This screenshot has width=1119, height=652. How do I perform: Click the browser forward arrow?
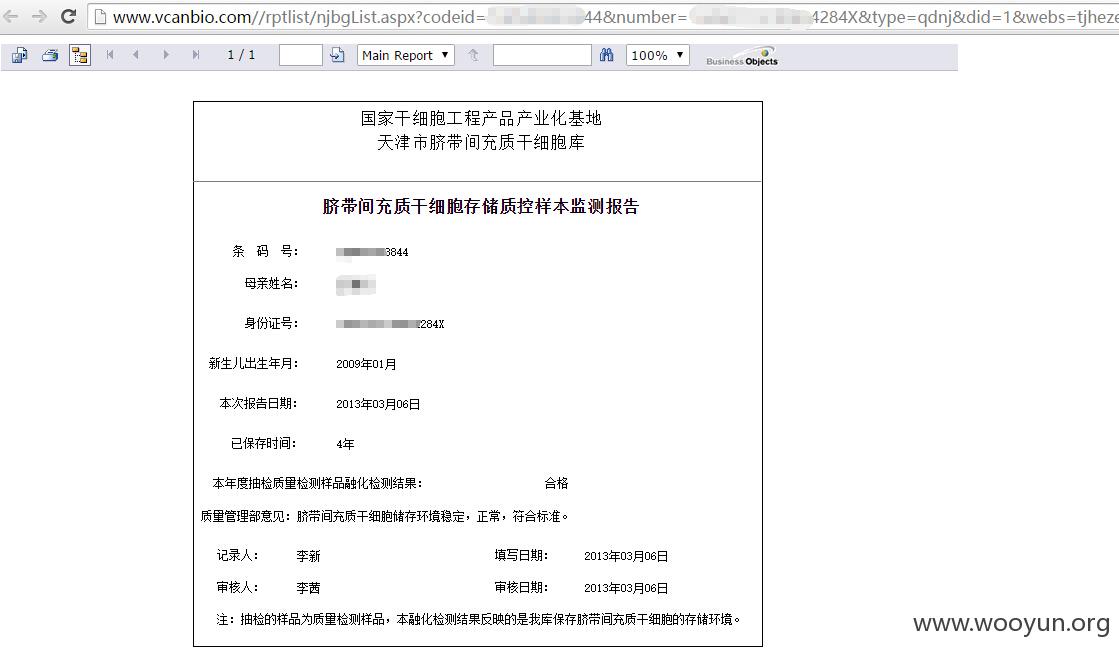pos(39,16)
